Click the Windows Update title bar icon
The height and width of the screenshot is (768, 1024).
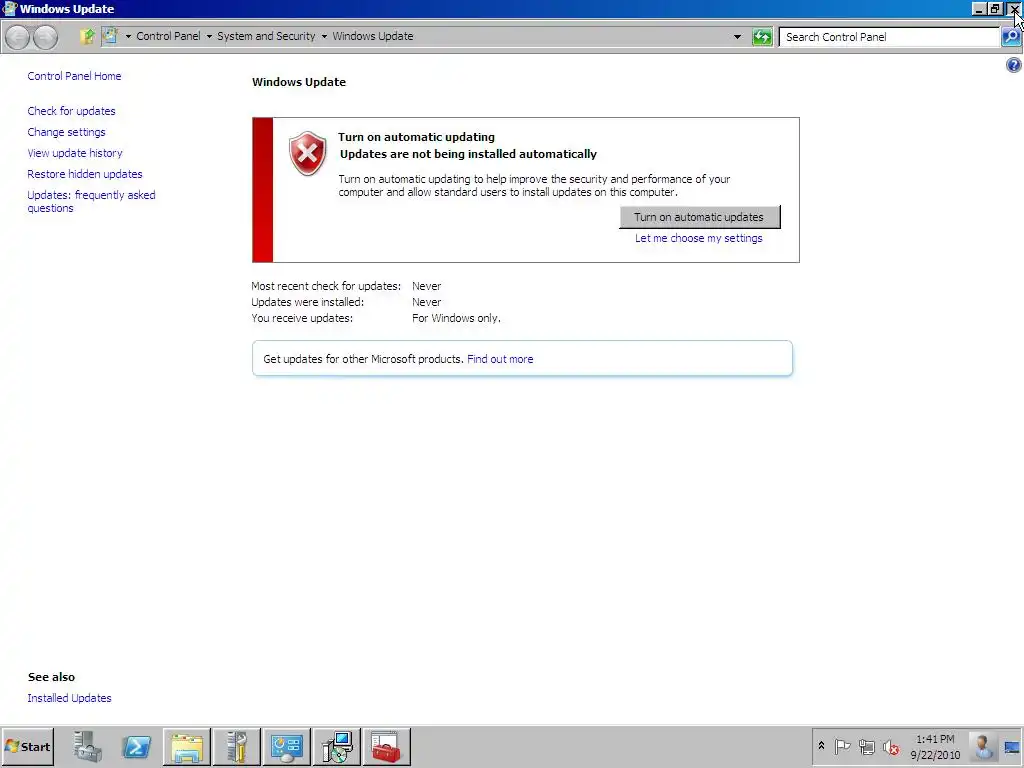(x=10, y=8)
